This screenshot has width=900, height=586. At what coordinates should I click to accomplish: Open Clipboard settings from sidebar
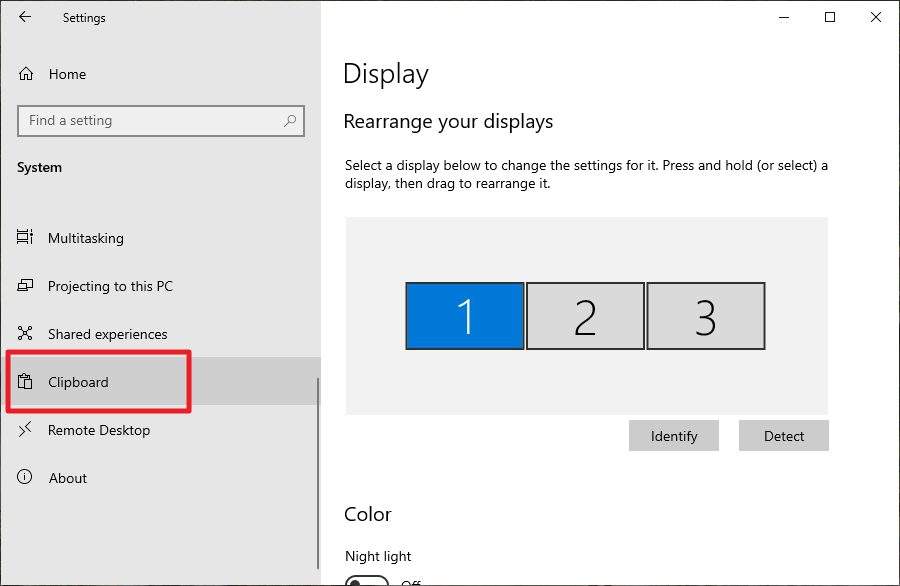click(x=80, y=382)
